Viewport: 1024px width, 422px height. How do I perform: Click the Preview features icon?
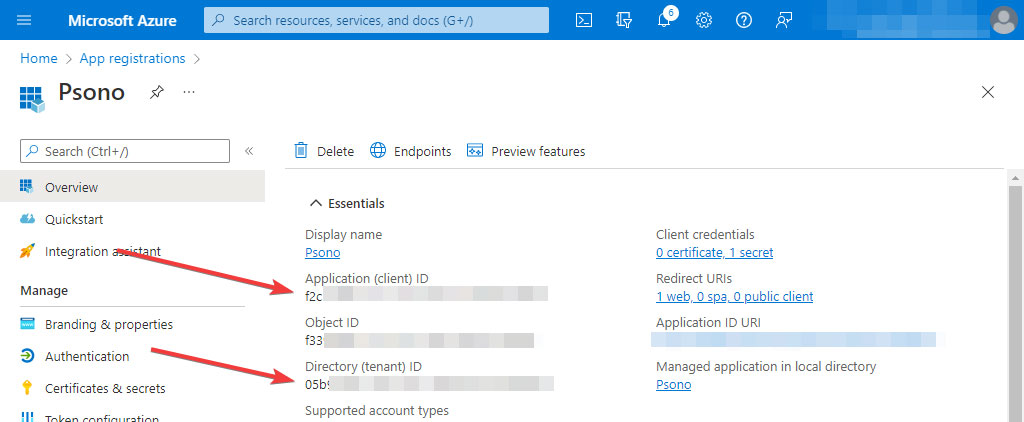[x=475, y=151]
